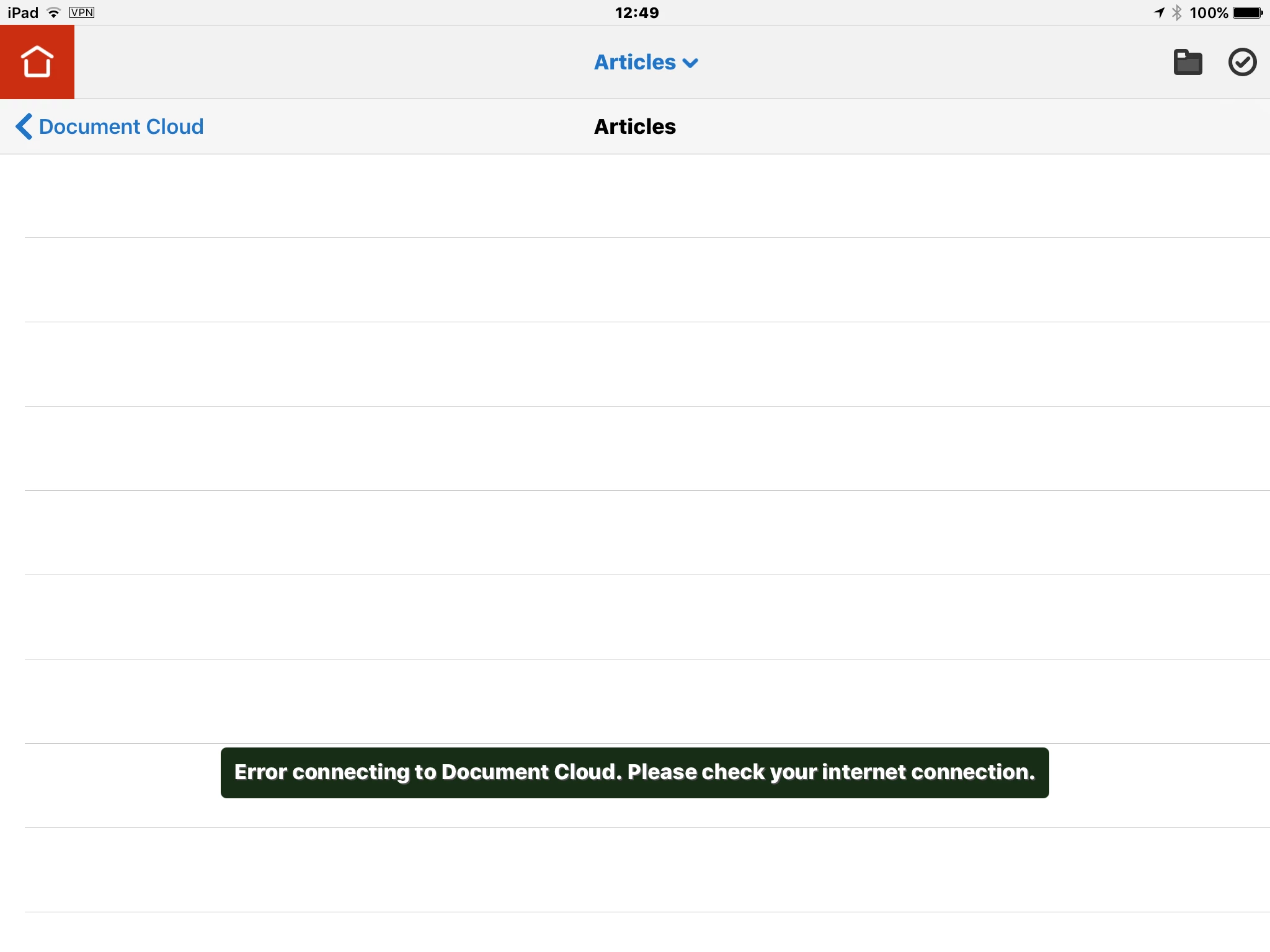The image size is (1270, 952).
Task: Tap the Bluetooth status icon
Action: click(1176, 13)
